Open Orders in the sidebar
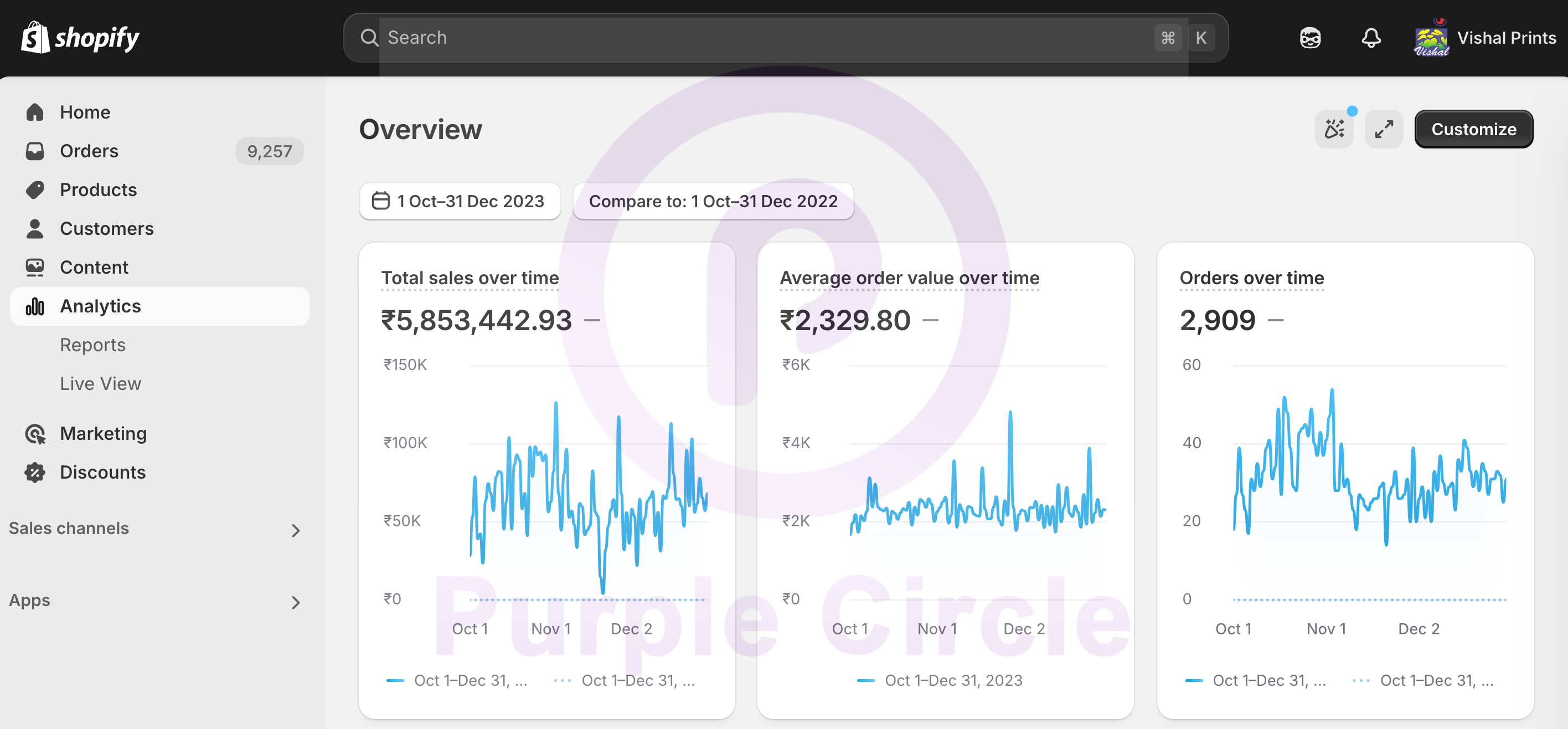The image size is (1568, 729). (x=89, y=151)
